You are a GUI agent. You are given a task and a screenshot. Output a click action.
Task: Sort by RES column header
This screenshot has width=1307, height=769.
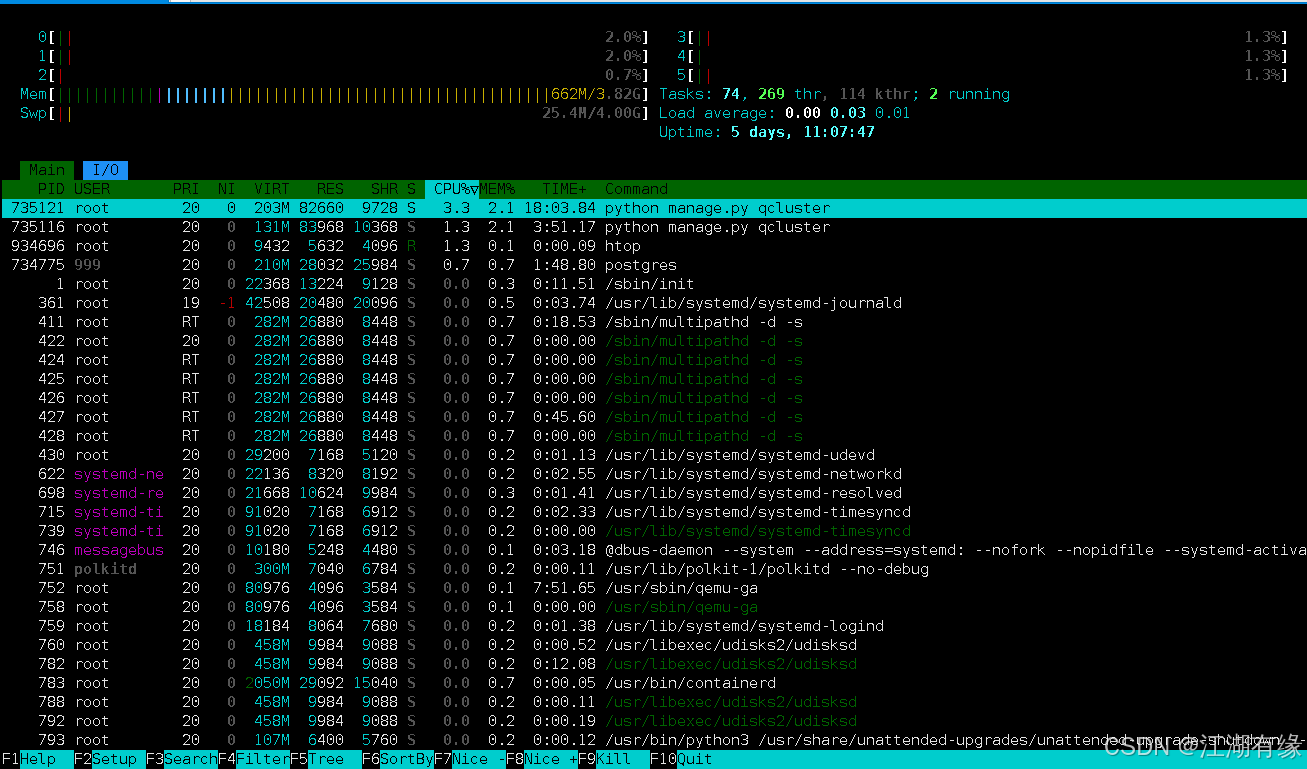click(x=330, y=189)
